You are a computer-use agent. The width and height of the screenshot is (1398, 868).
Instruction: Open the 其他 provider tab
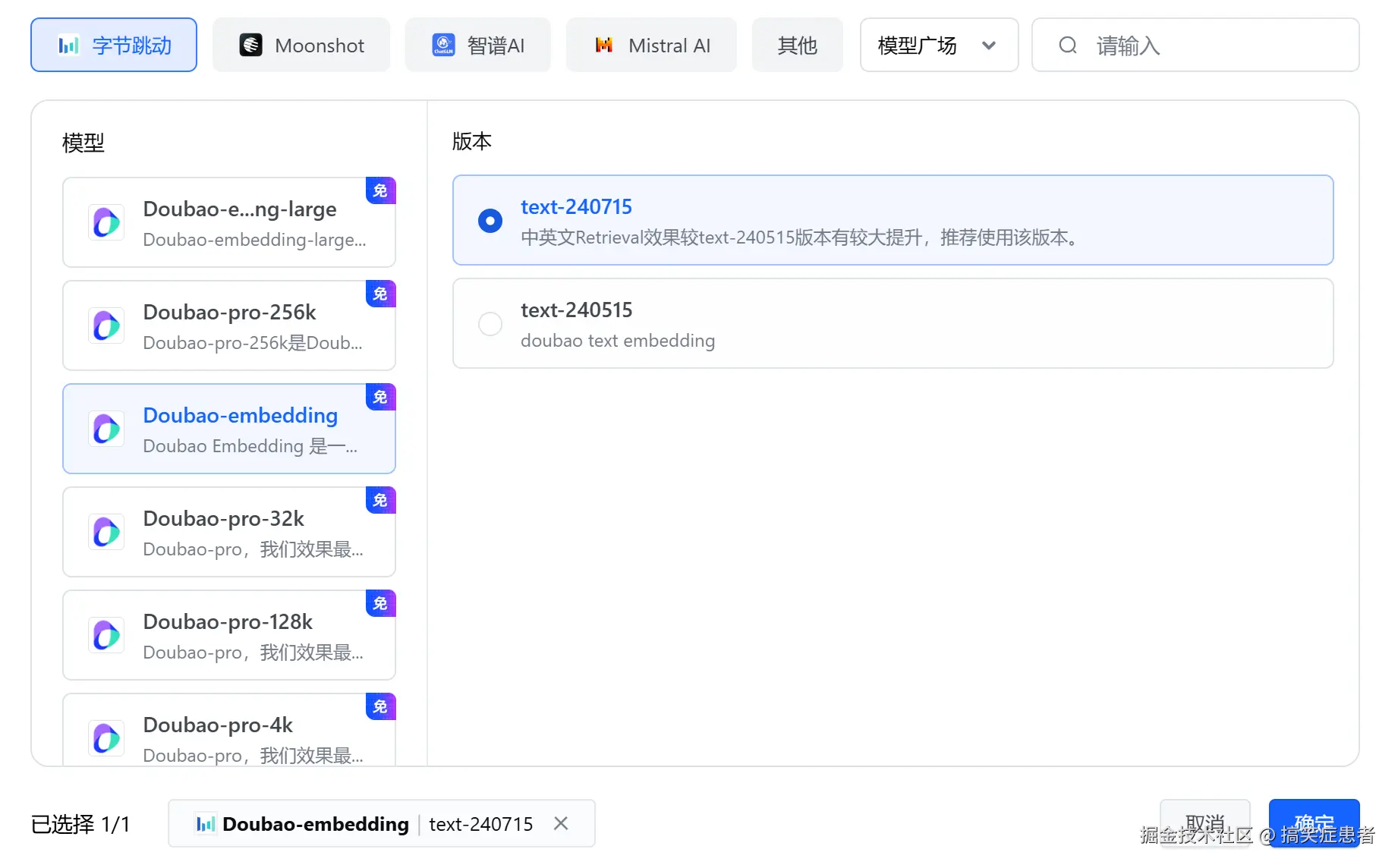[x=797, y=46]
